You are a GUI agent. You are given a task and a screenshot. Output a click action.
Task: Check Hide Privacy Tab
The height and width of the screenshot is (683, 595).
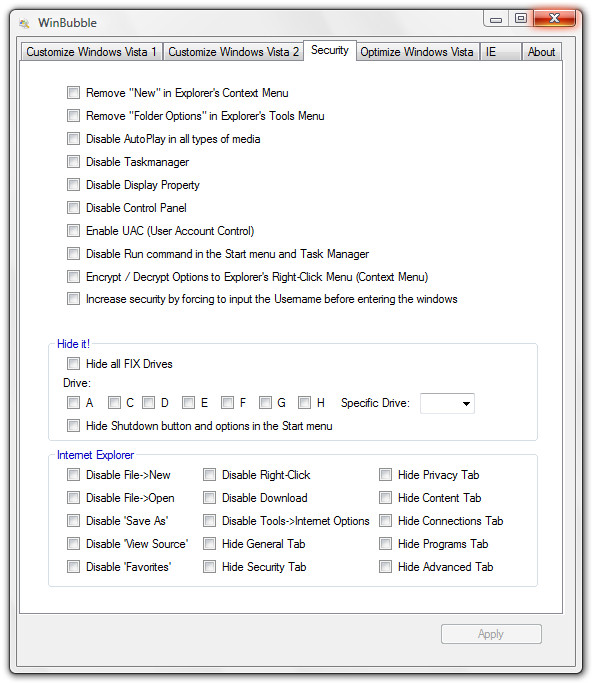click(385, 475)
